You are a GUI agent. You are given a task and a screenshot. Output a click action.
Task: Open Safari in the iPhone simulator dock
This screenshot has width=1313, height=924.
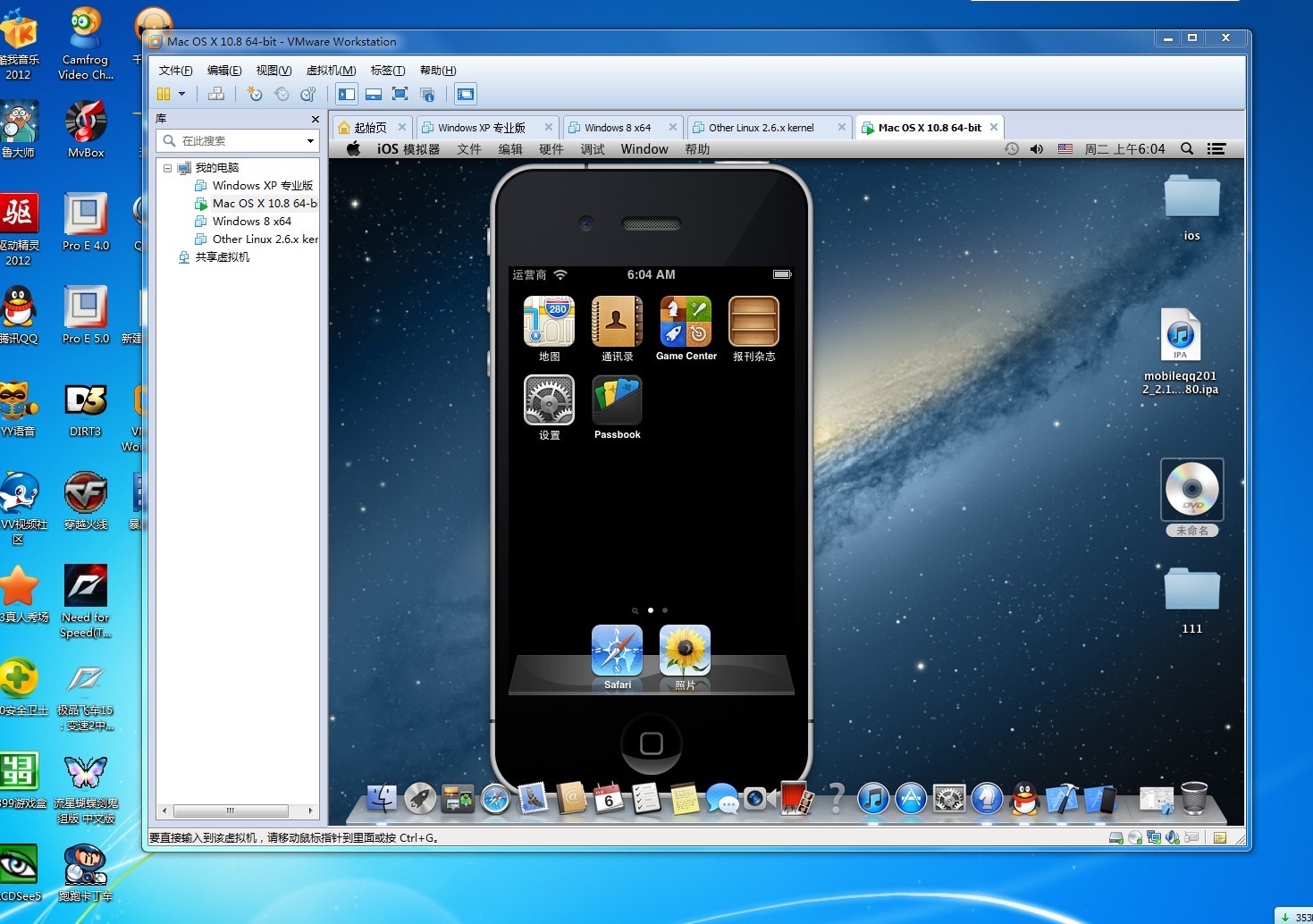click(x=617, y=651)
